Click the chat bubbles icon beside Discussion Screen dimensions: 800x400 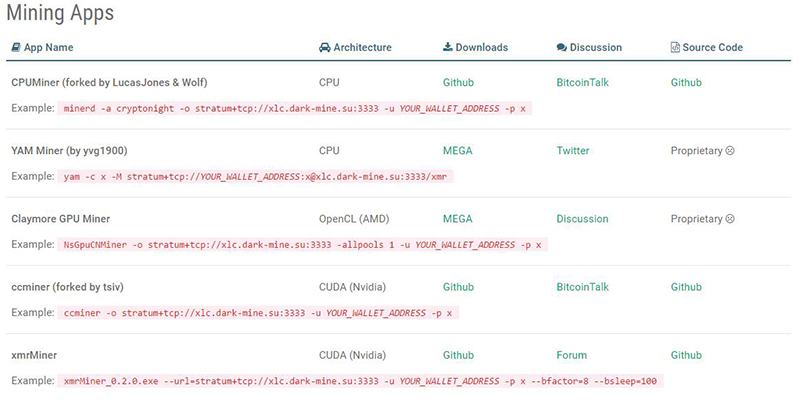click(562, 47)
